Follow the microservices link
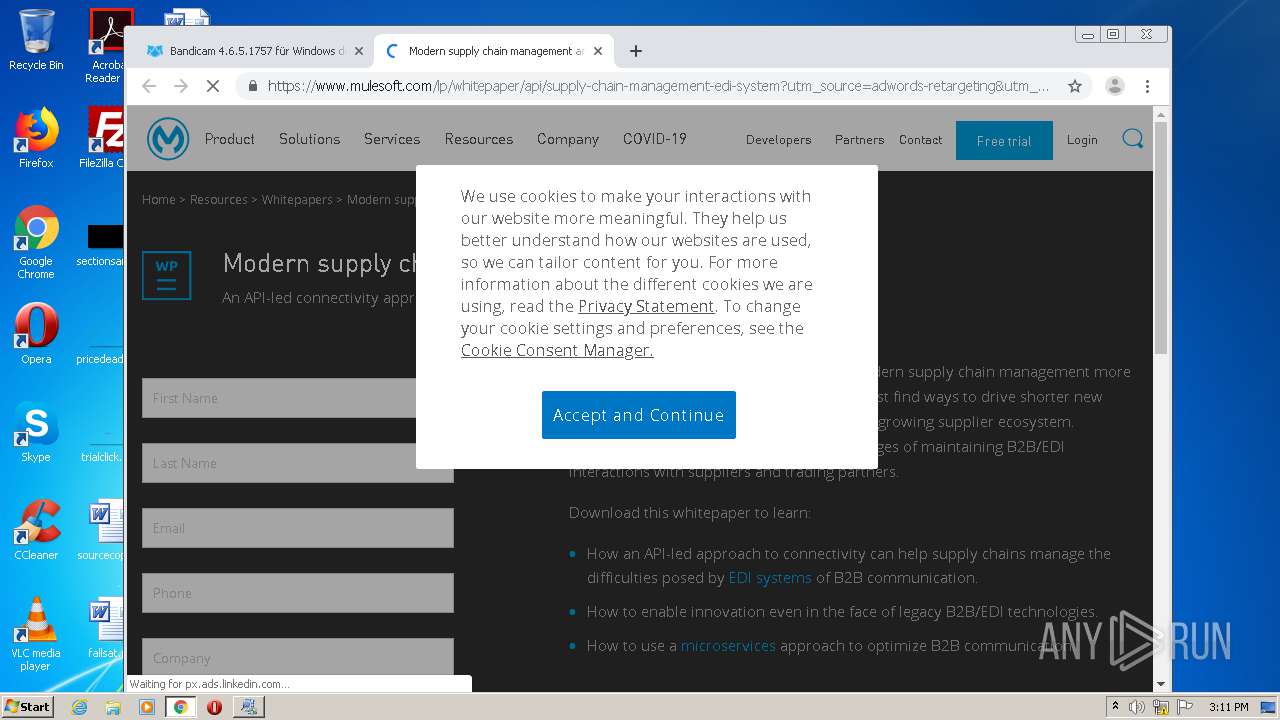The height and width of the screenshot is (720, 1280). (x=728, y=646)
